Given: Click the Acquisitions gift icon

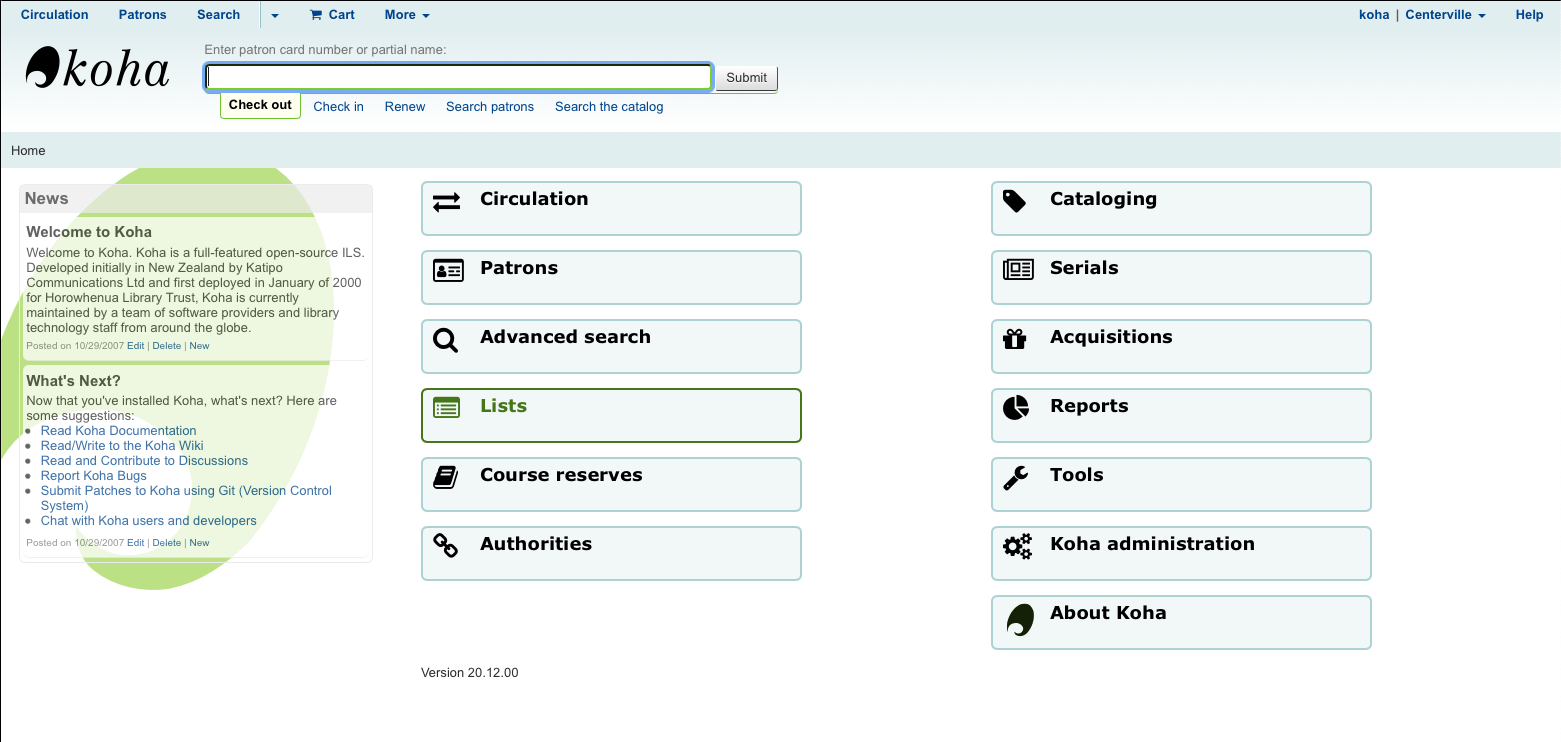Looking at the screenshot, I should [x=1015, y=339].
